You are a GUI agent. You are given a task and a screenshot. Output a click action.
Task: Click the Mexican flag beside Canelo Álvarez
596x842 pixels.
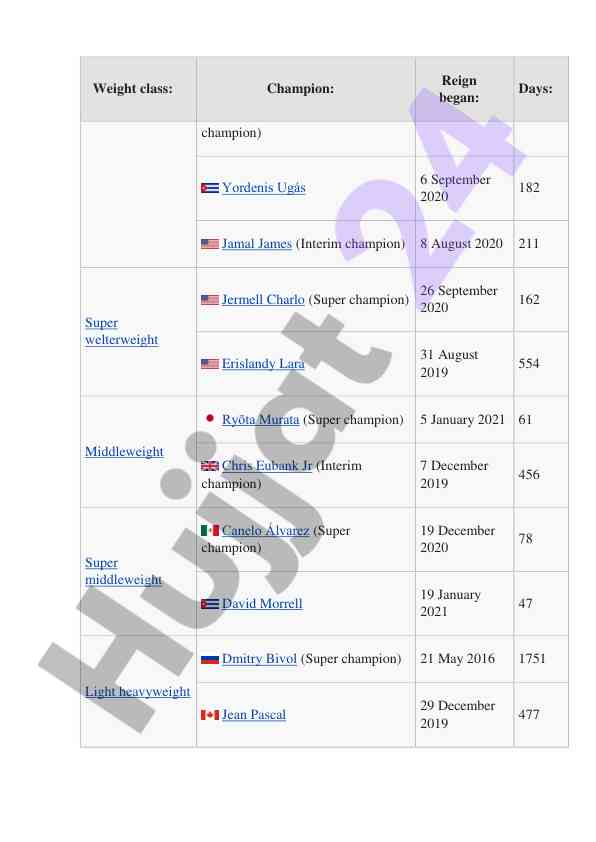tap(209, 531)
